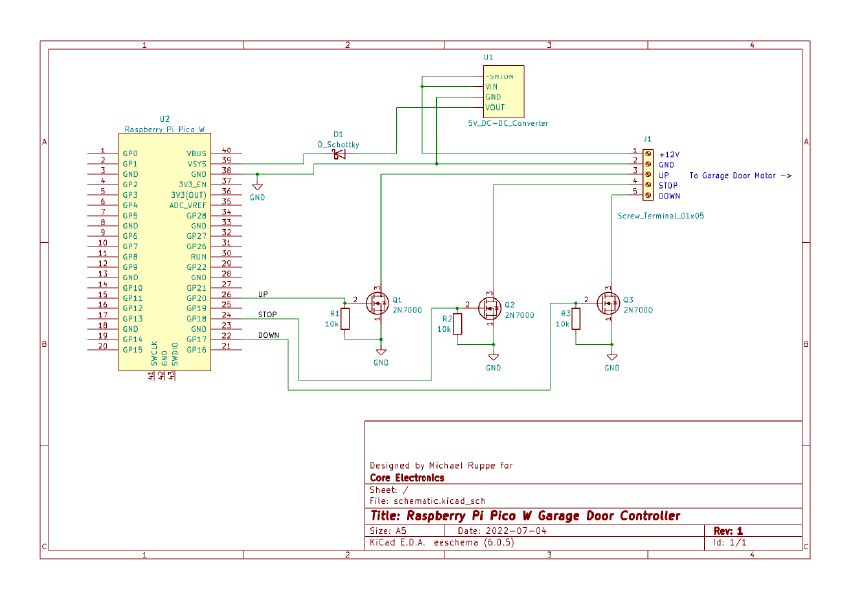Image resolution: width=852 pixels, height=600 pixels.
Task: Click the VBUS pin label on the Pico
Action: coord(196,153)
